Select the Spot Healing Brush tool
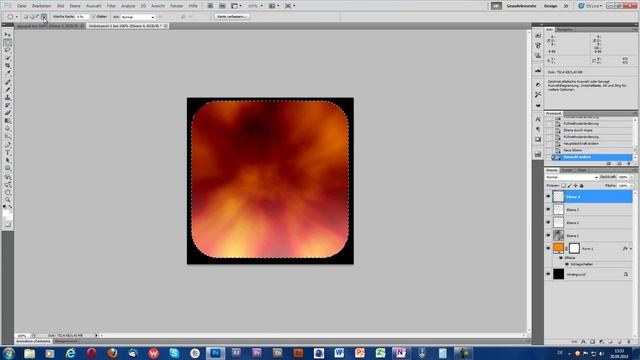 tap(7, 82)
